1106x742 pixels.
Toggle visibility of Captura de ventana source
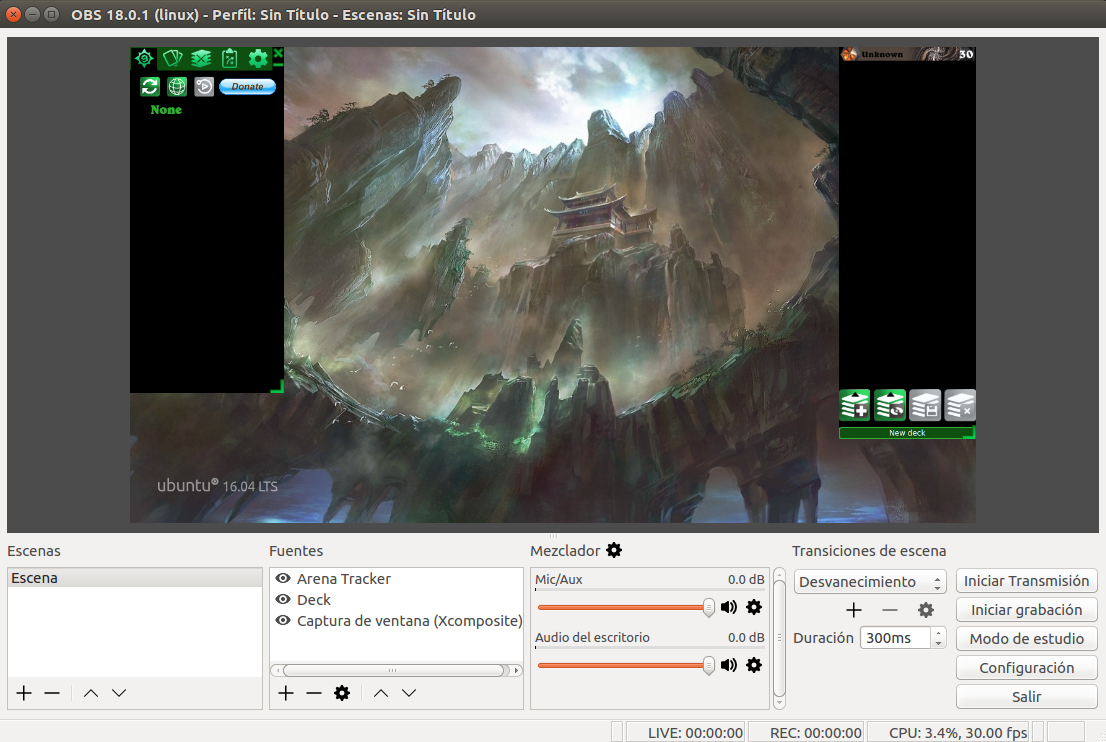point(283,621)
